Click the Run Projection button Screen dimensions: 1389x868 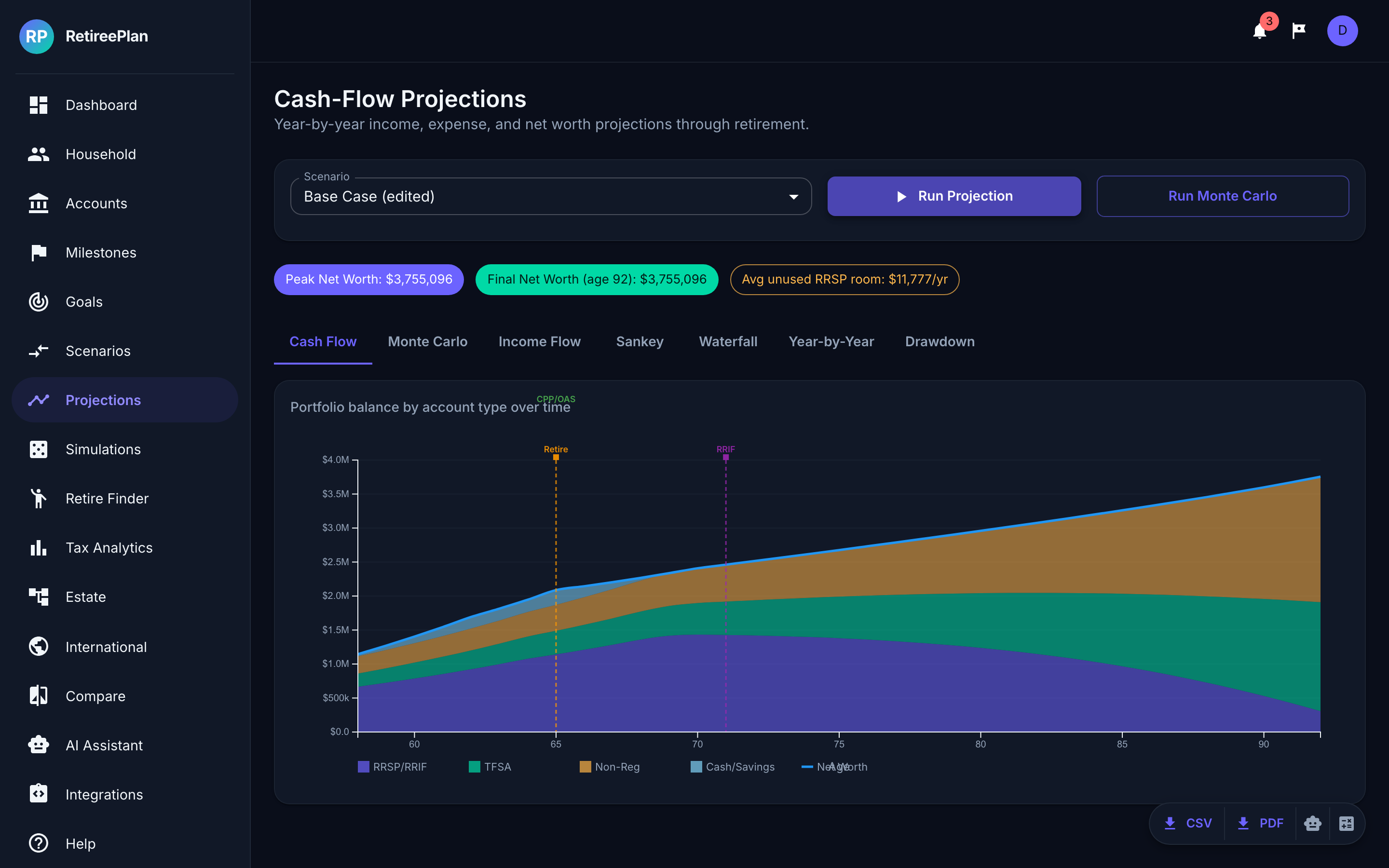coord(954,196)
